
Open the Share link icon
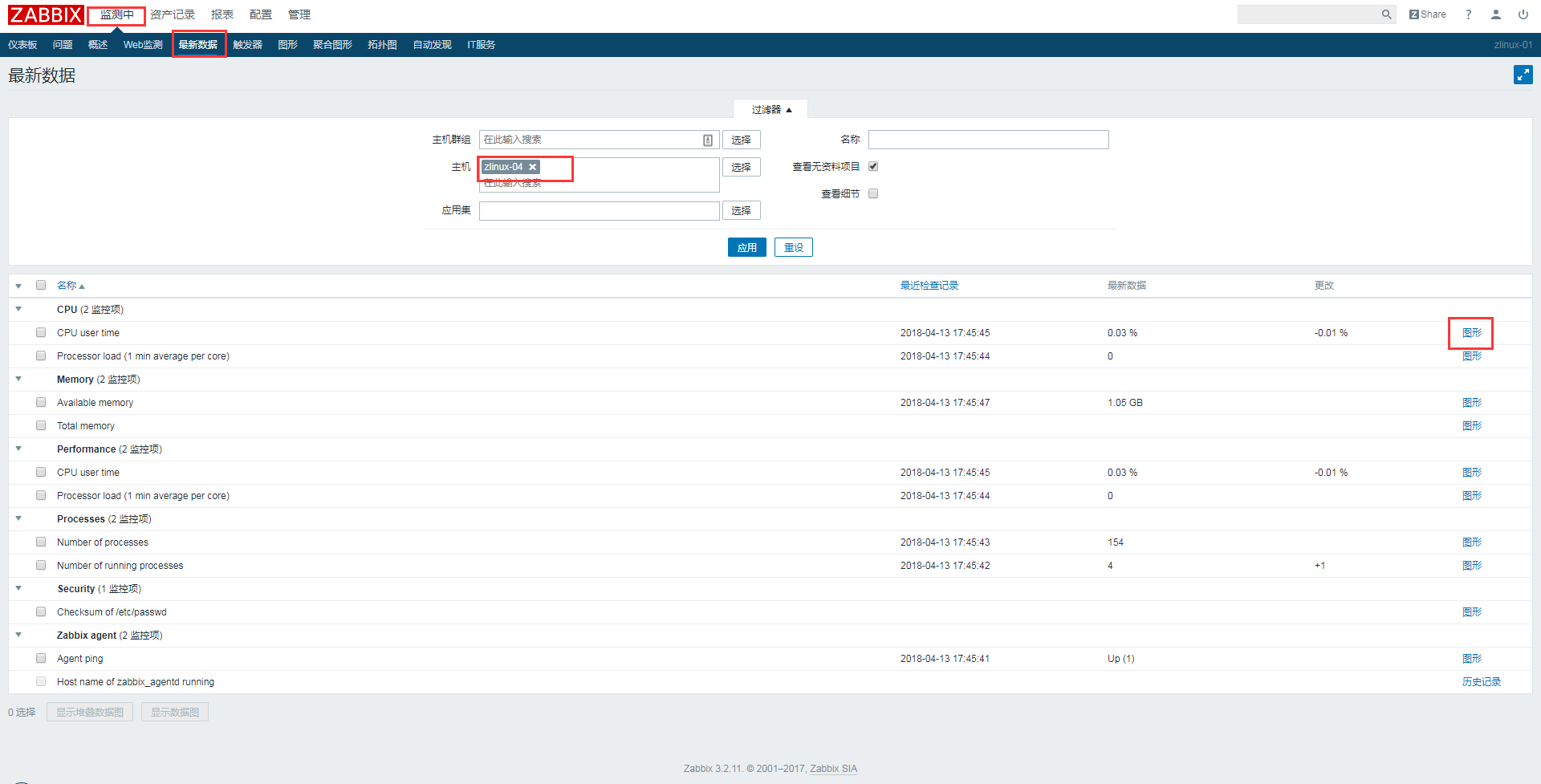pos(1428,14)
